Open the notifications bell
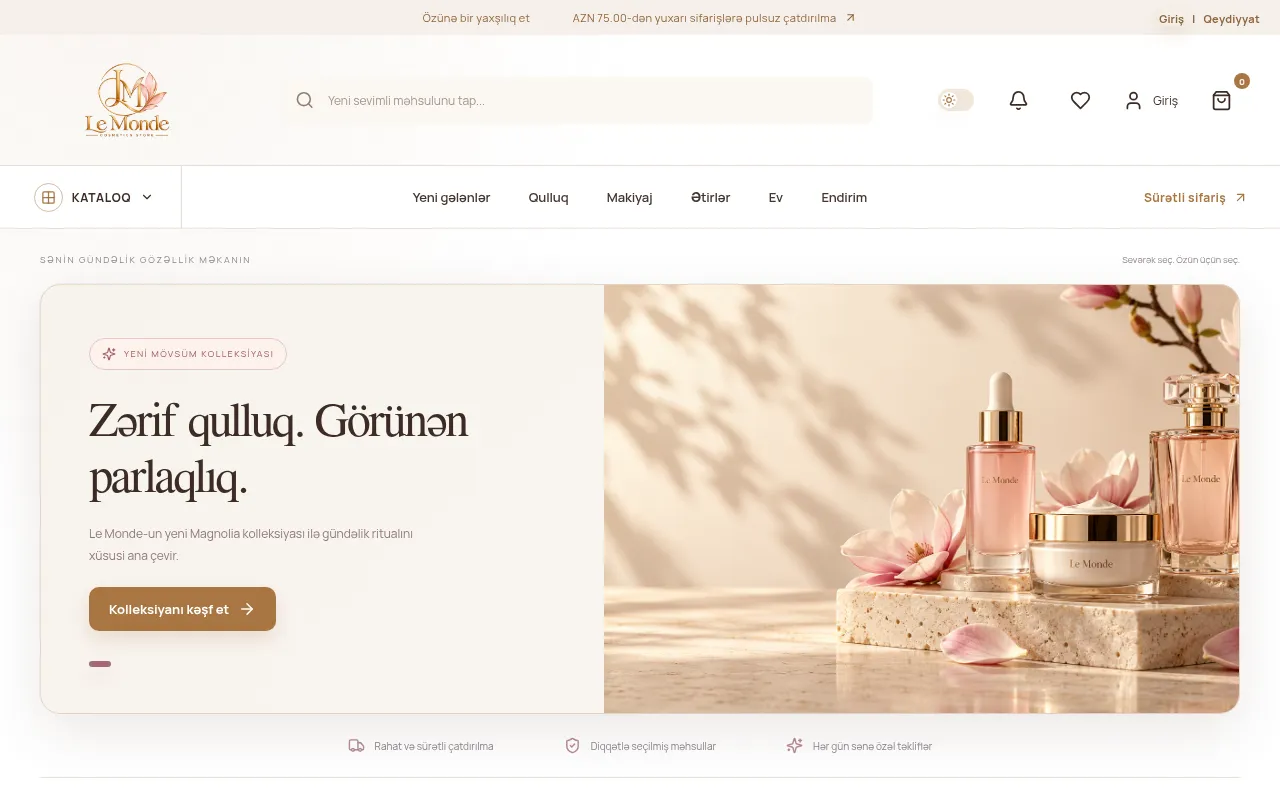Image resolution: width=1280 pixels, height=800 pixels. [x=1018, y=100]
